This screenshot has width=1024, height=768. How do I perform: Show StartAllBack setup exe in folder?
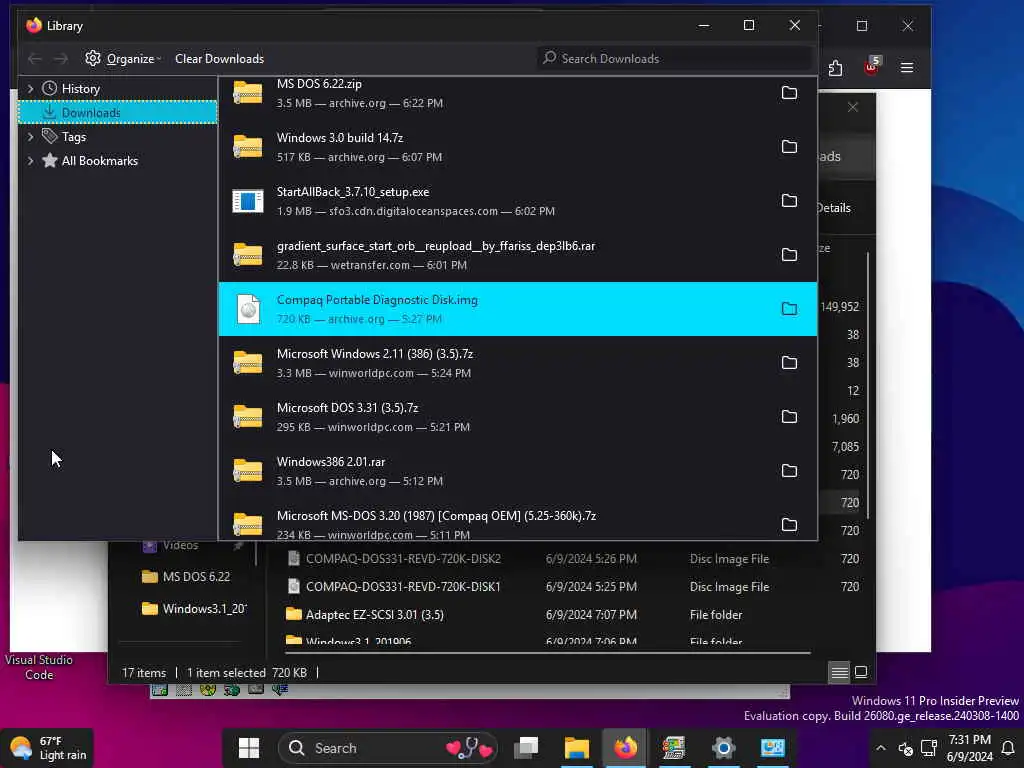click(x=789, y=200)
